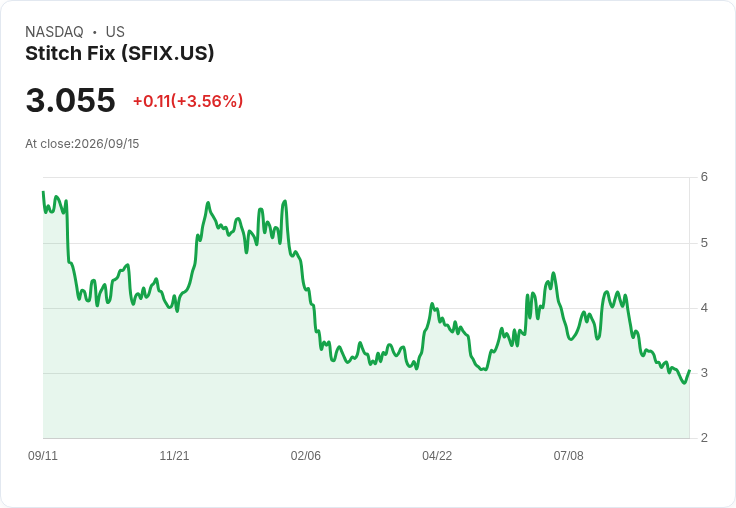This screenshot has height=508, width=736.
Task: Click the US market label
Action: click(115, 32)
